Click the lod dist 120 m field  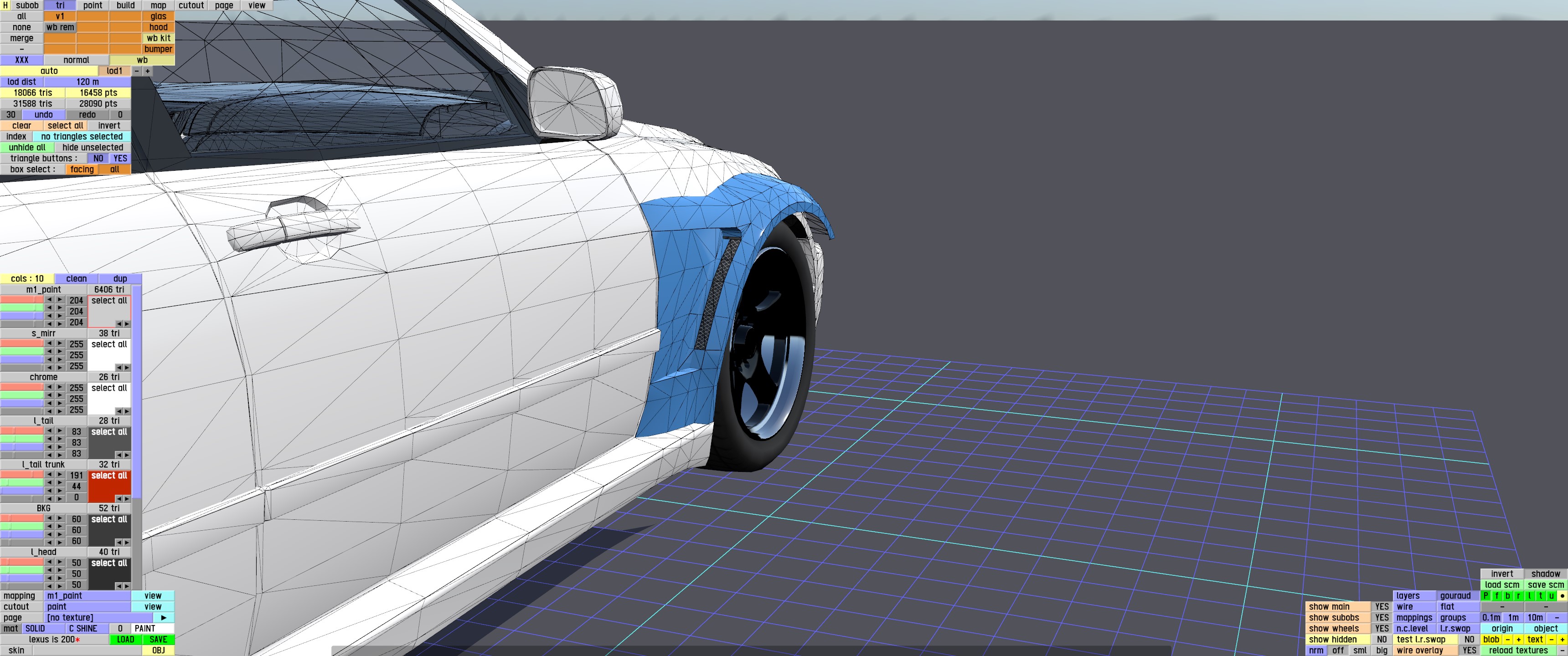(87, 82)
